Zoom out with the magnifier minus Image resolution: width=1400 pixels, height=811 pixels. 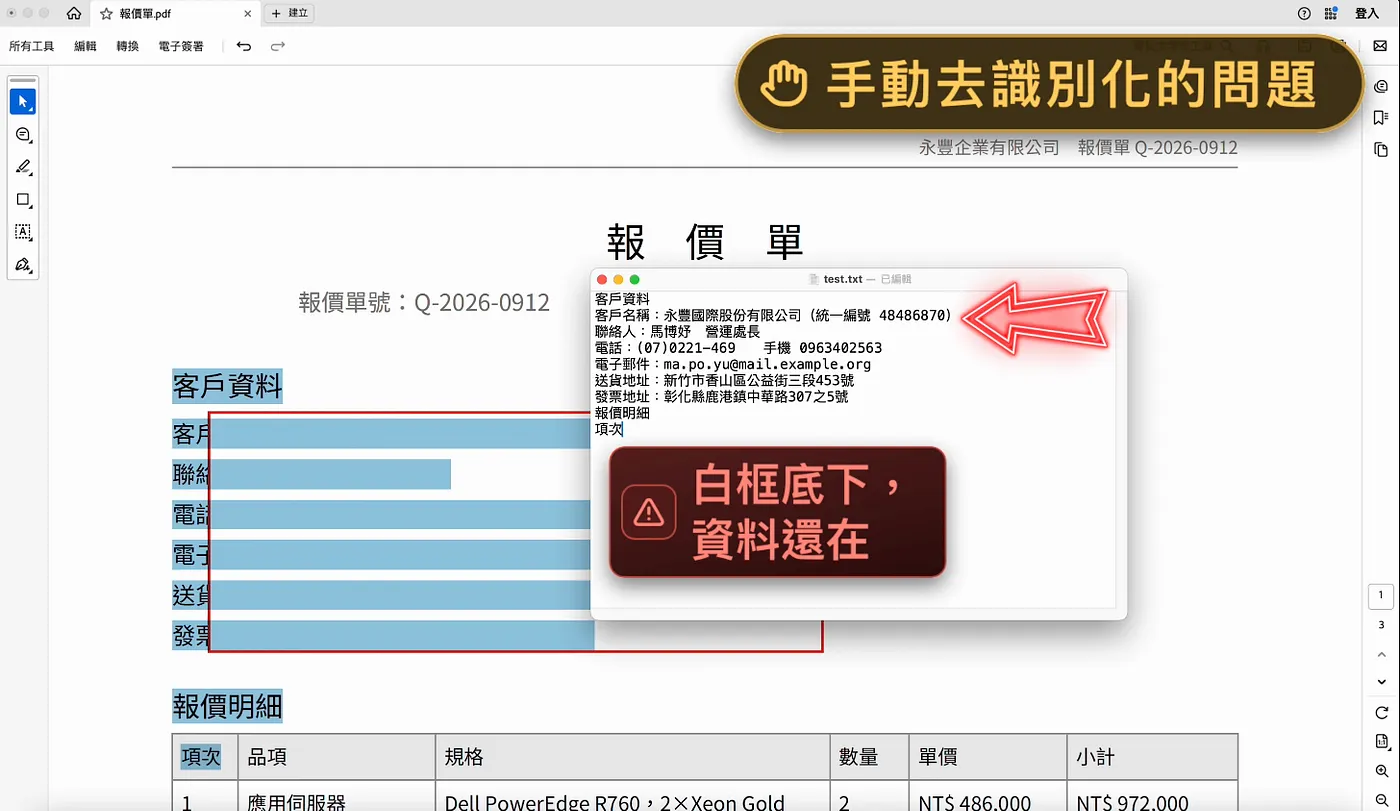(x=1381, y=799)
